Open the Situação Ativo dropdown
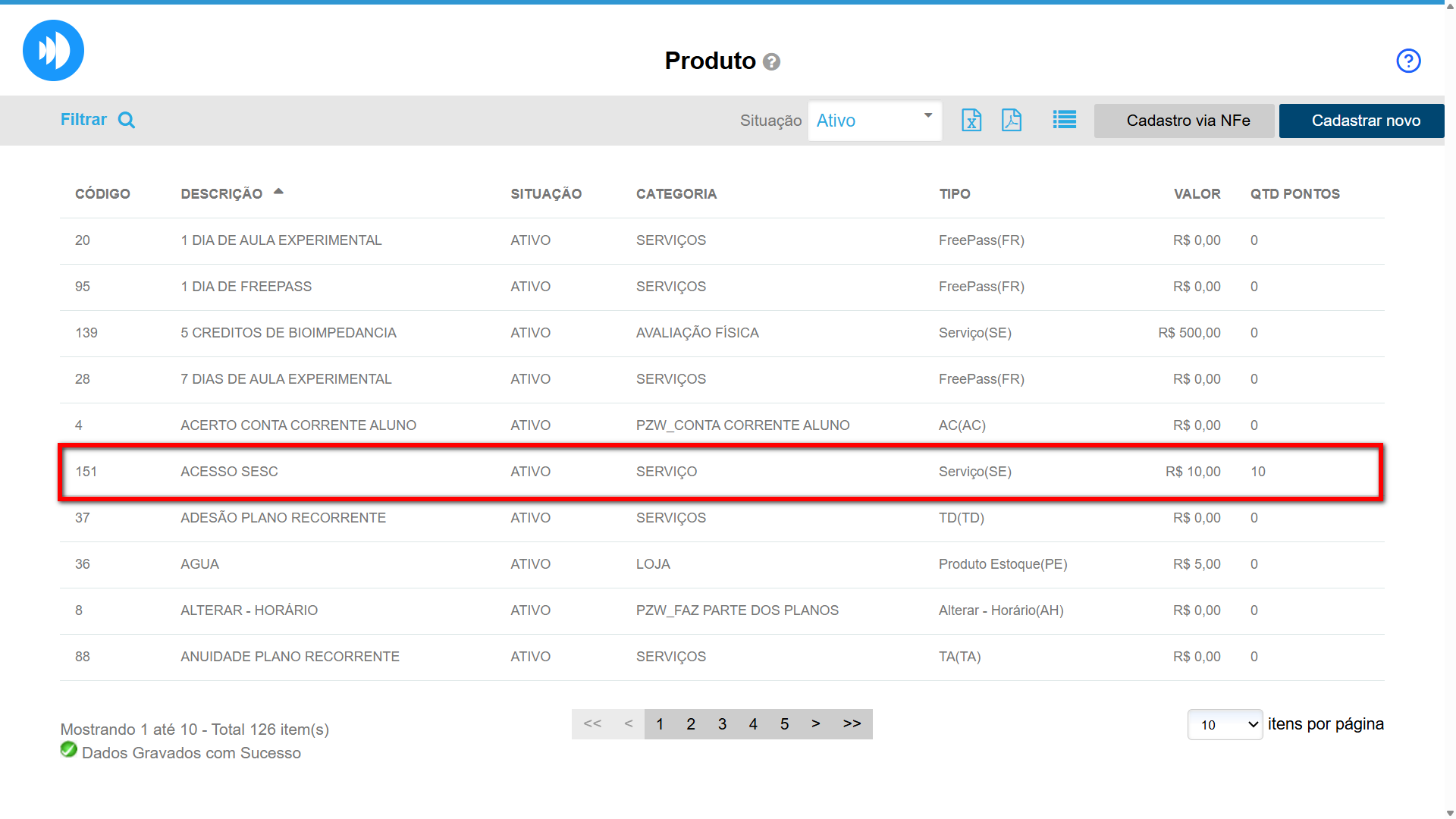This screenshot has width=1456, height=819. click(874, 121)
